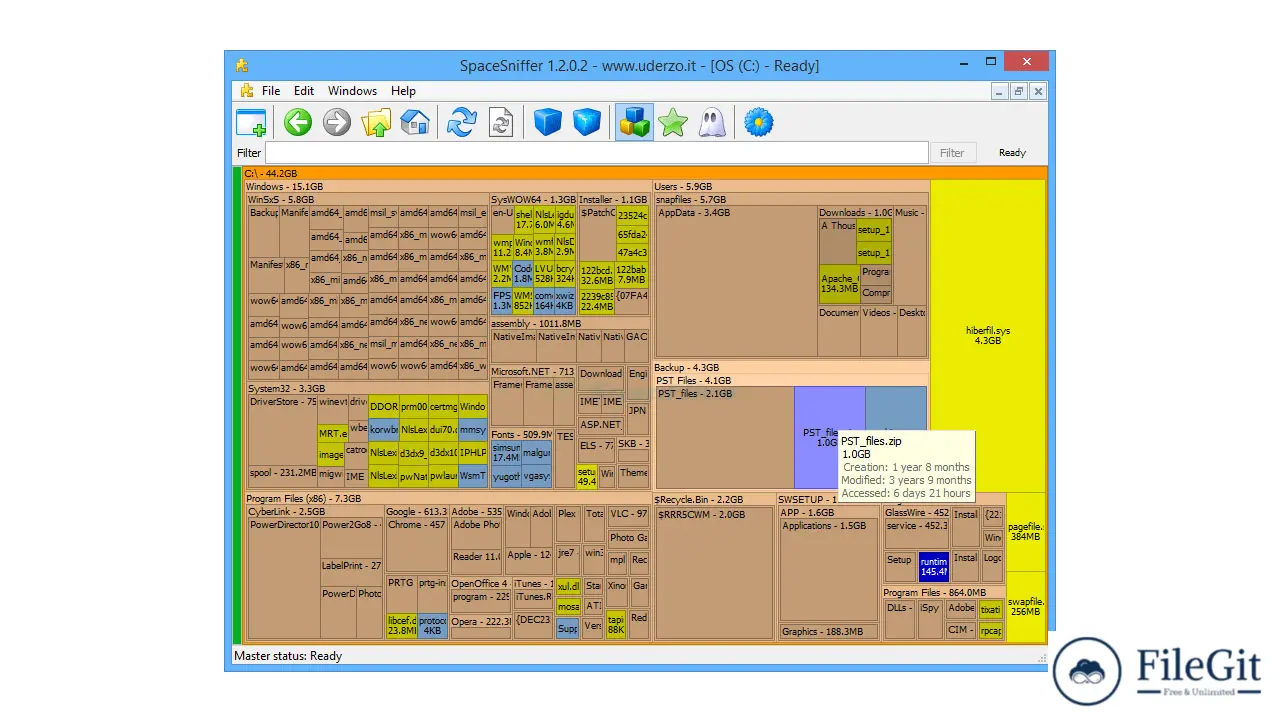The image size is (1280, 720).
Task: Click the blue flower donate icon
Action: point(759,123)
